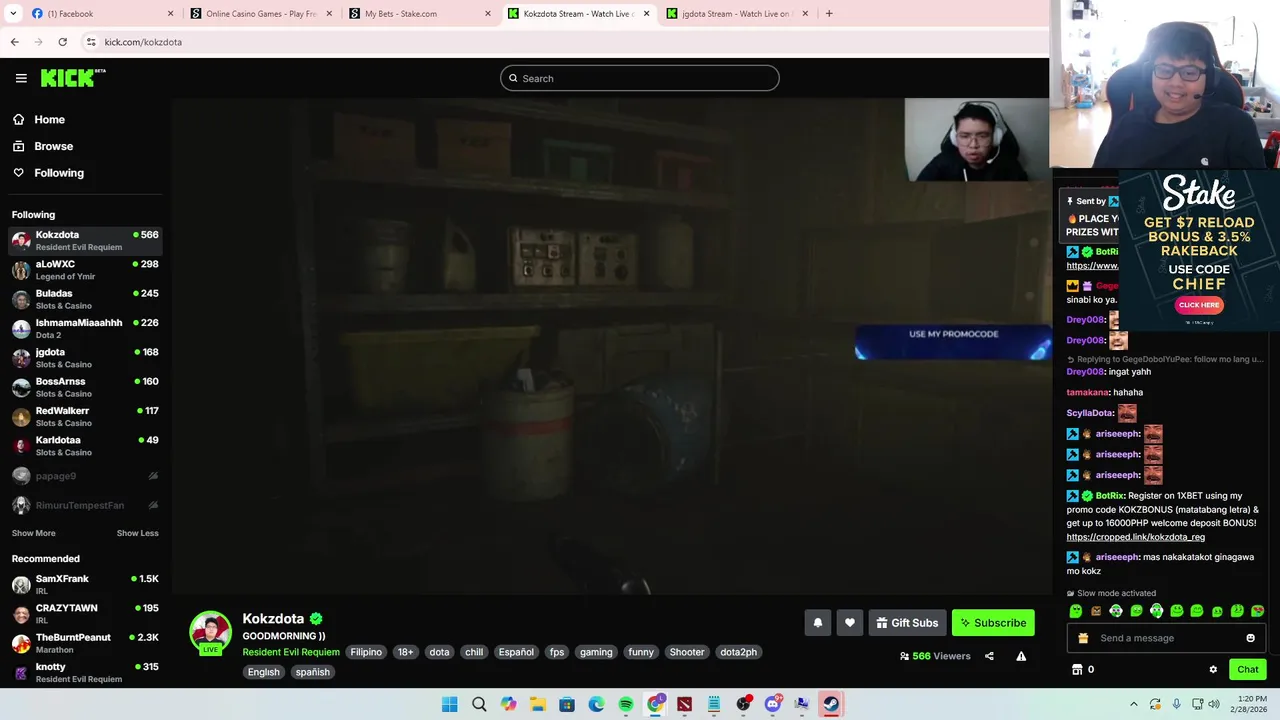
Task: Click the Kick logo
Action: point(73,78)
